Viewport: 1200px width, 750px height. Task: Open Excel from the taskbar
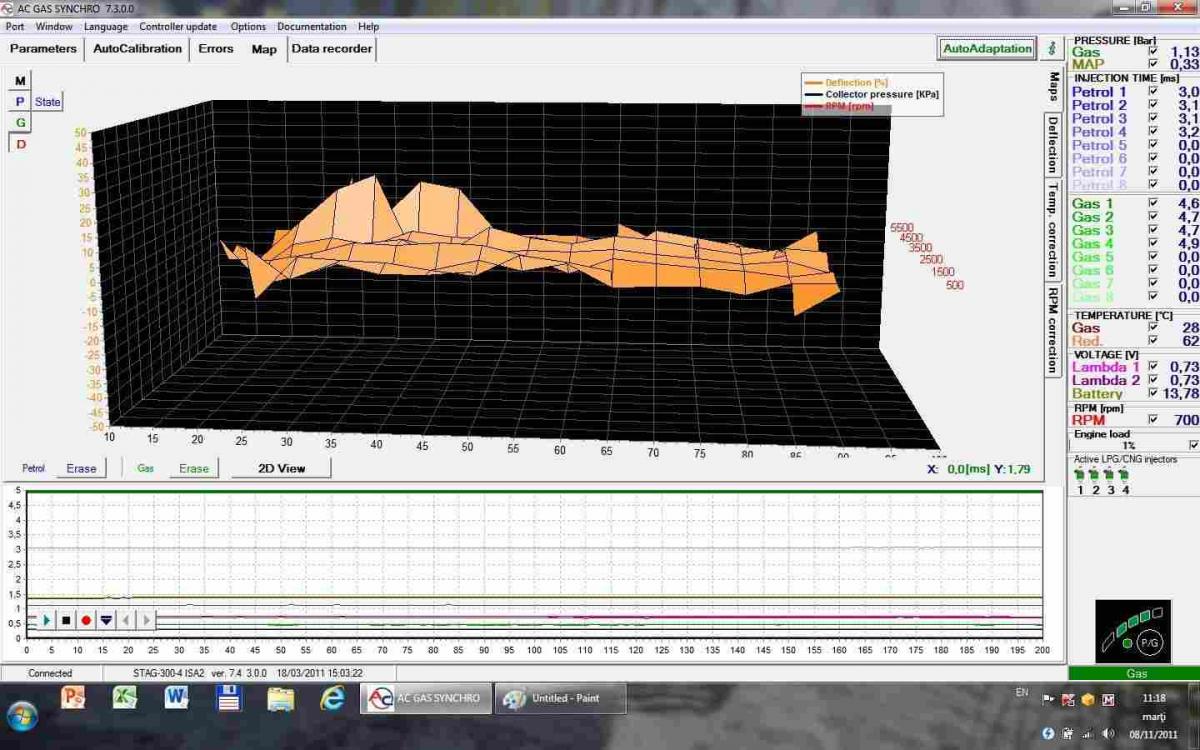[125, 697]
